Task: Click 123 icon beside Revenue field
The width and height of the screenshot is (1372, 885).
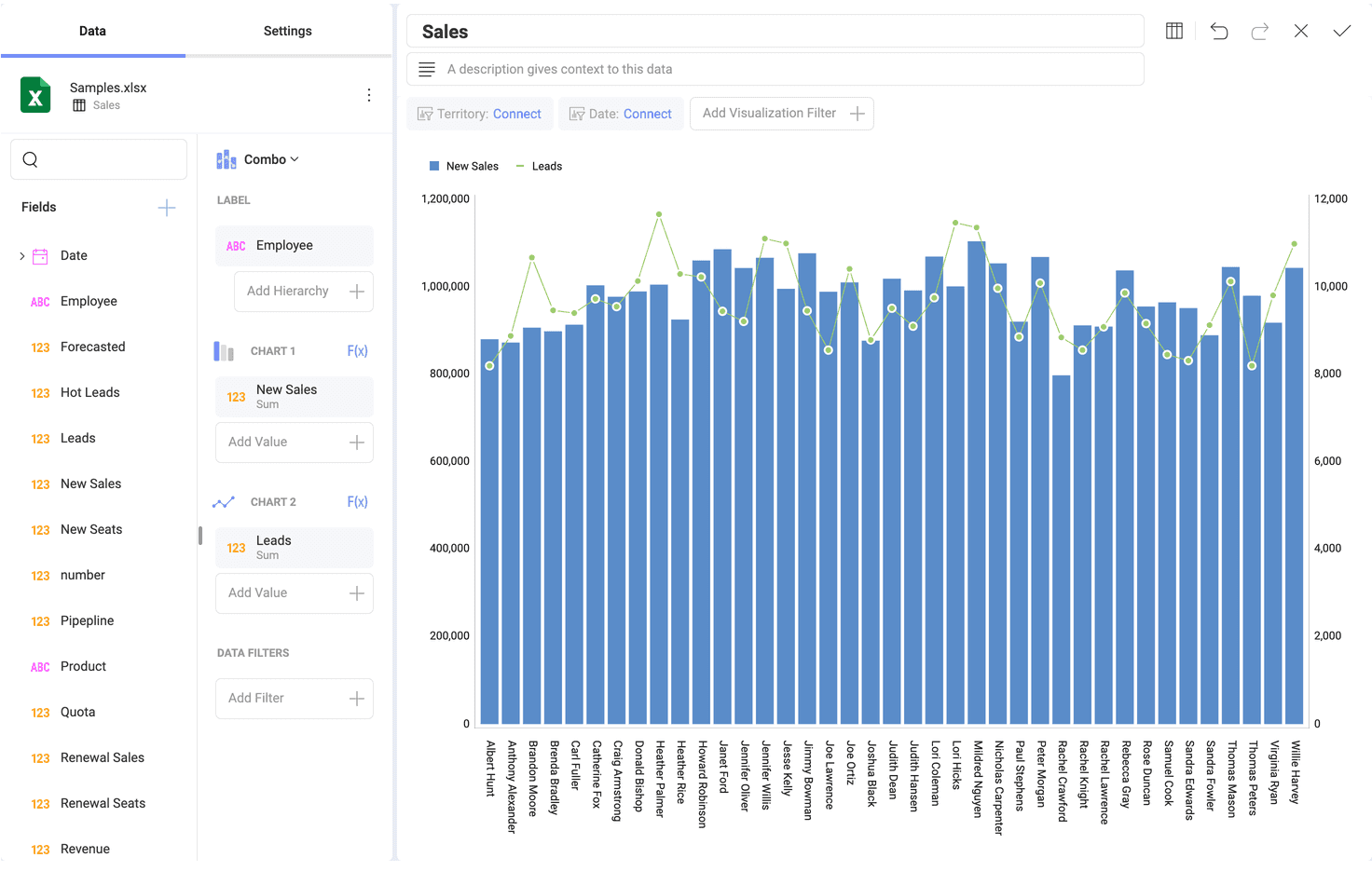Action: click(x=40, y=850)
